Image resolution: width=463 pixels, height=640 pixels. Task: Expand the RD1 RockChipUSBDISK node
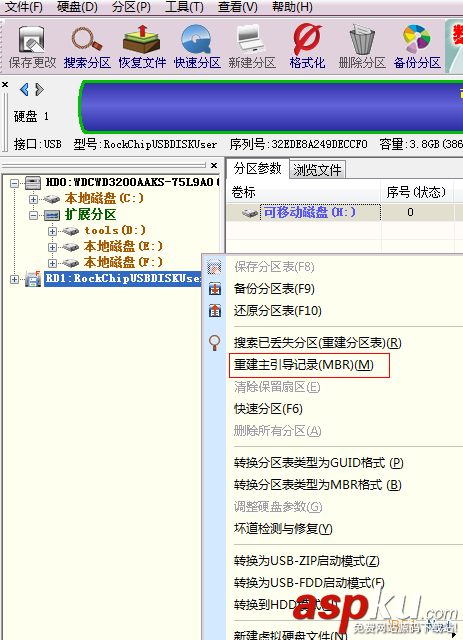(14, 279)
